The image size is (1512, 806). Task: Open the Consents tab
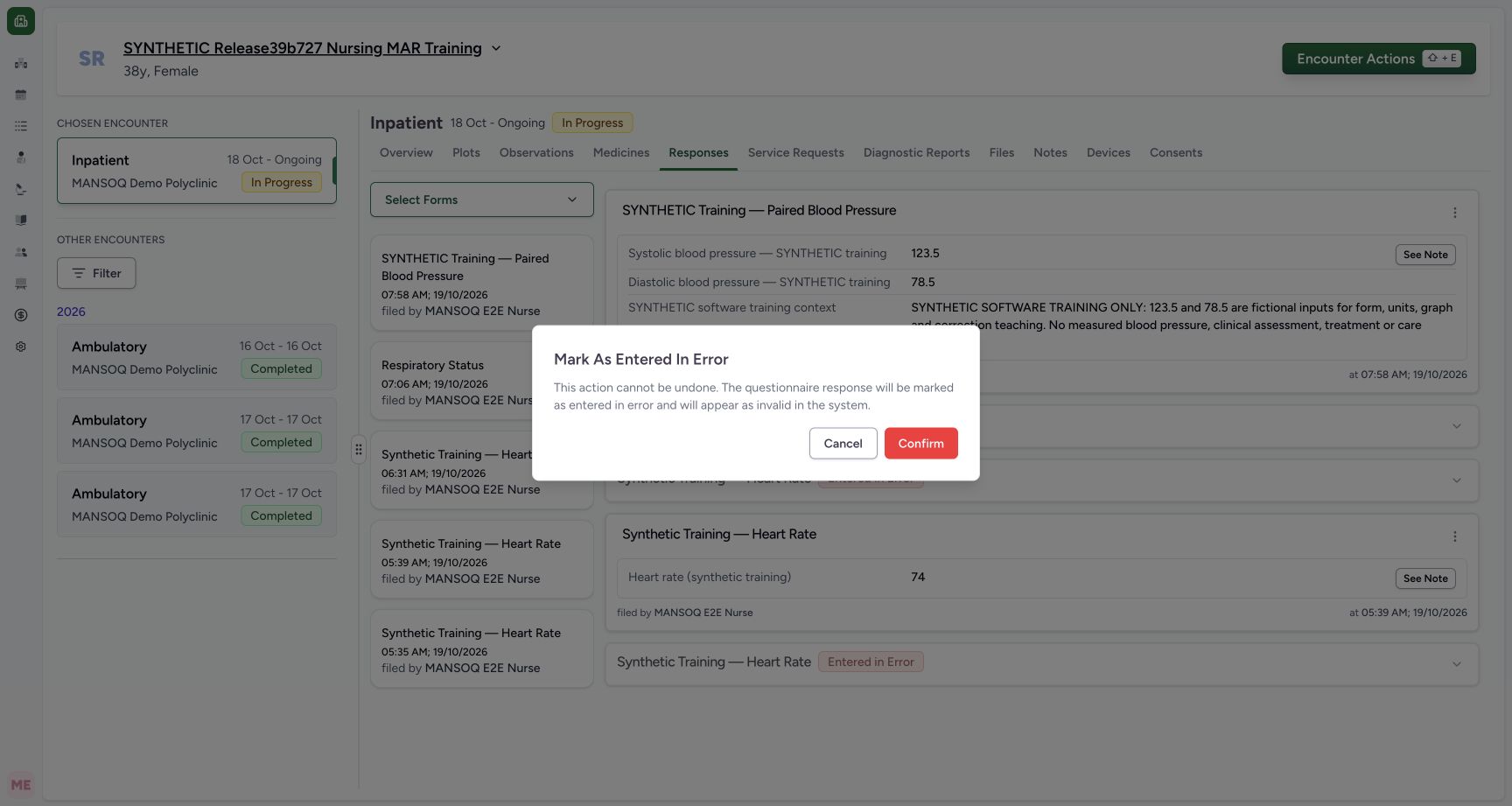pyautogui.click(x=1176, y=152)
